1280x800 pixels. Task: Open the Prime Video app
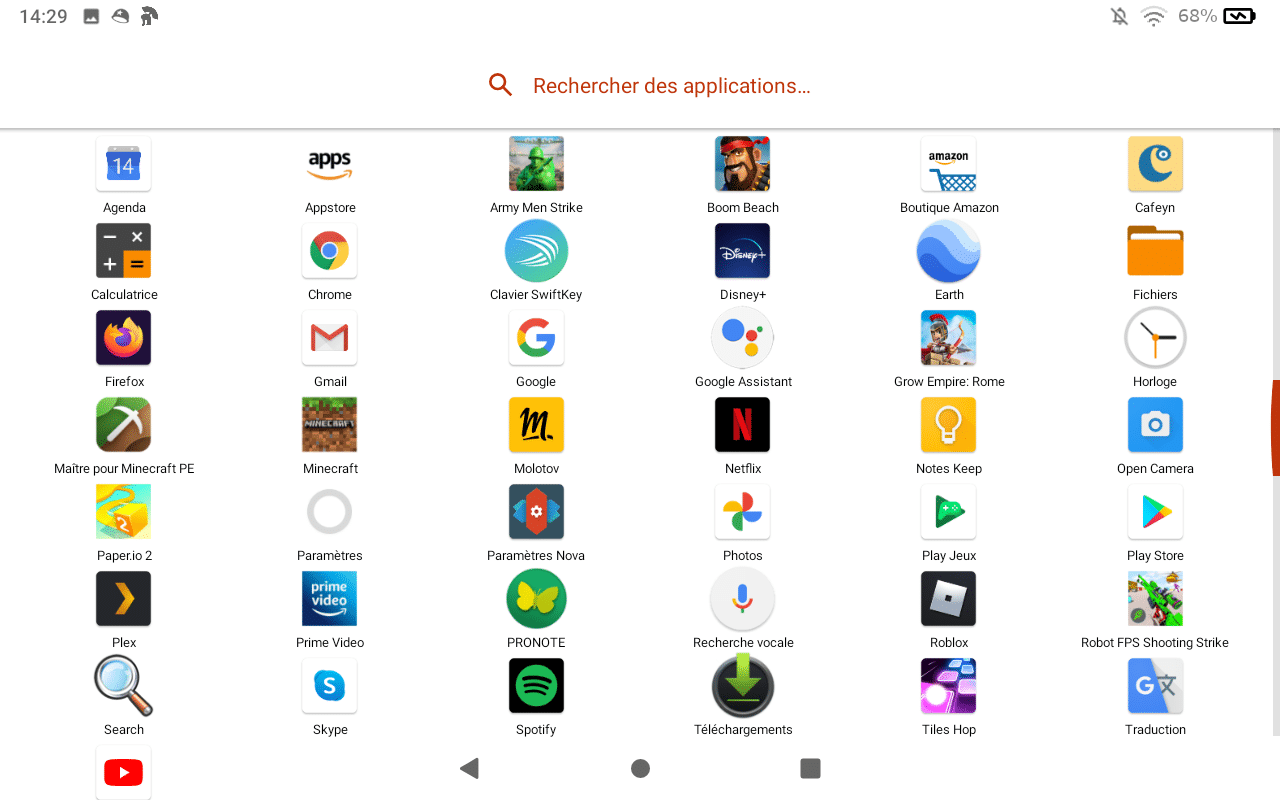(x=330, y=599)
